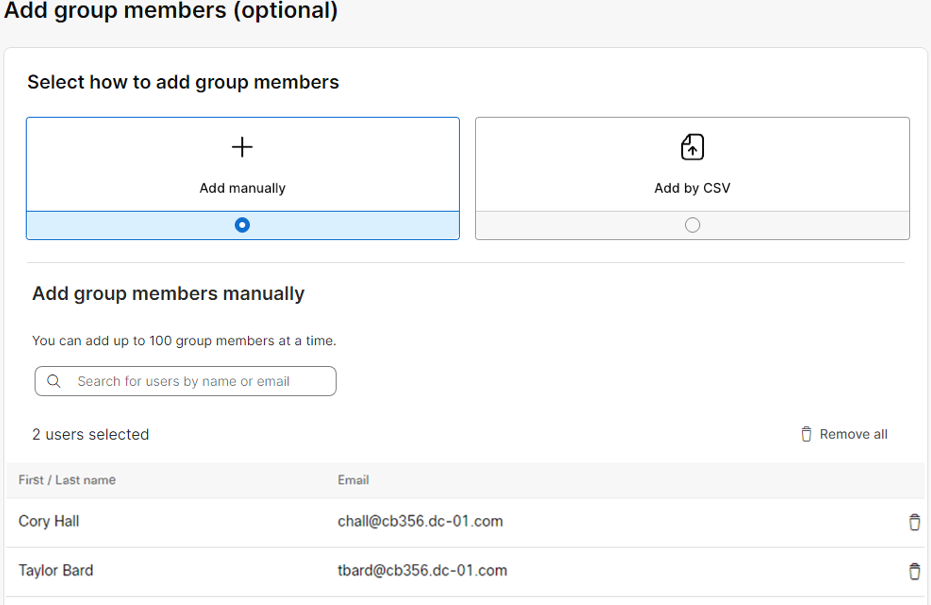Click the plus icon for Add manually
The image size is (931, 605).
(x=242, y=147)
